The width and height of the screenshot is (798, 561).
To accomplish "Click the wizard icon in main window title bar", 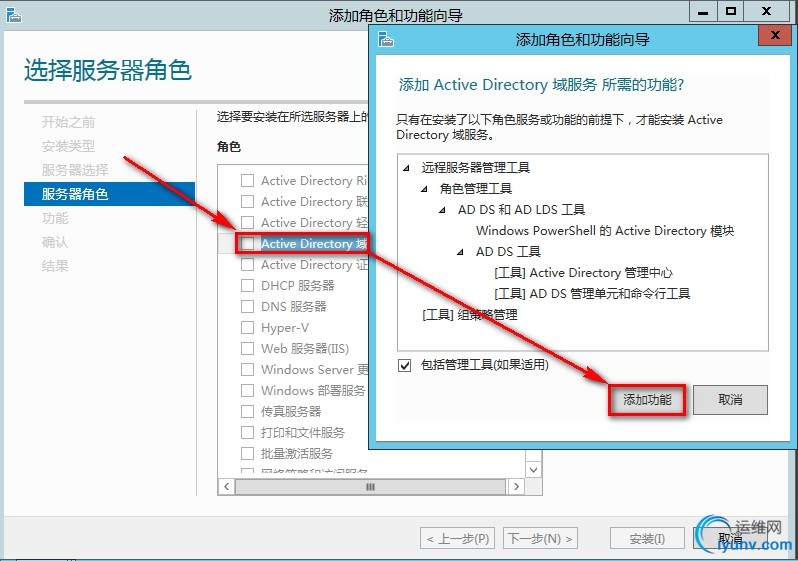I will [14, 15].
